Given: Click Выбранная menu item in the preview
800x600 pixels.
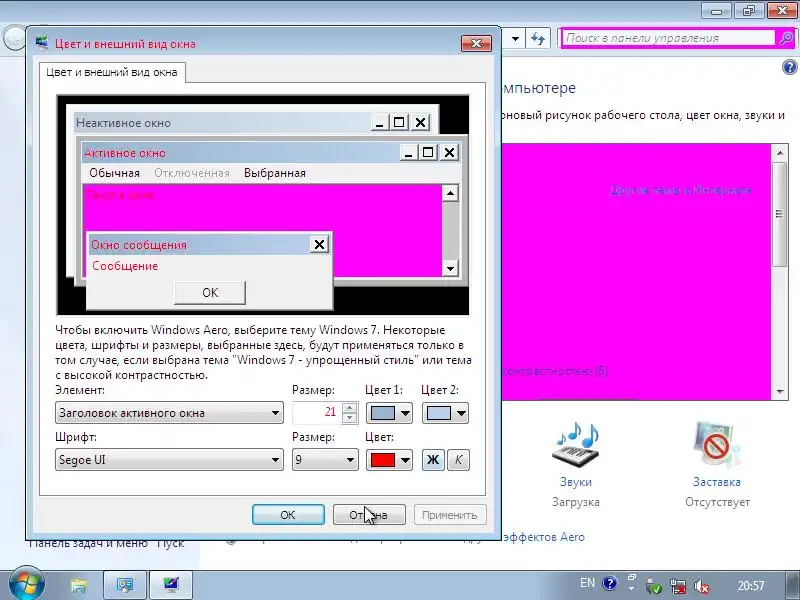Looking at the screenshot, I should tap(274, 173).
